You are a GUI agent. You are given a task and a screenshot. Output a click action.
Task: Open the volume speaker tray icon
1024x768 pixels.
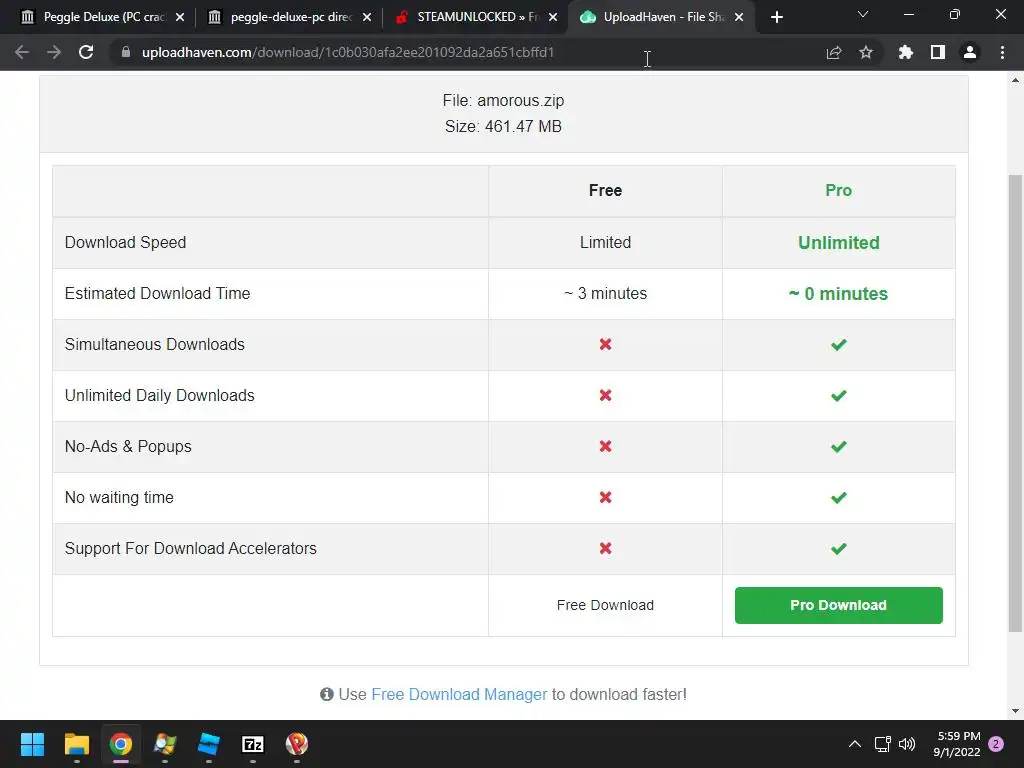(x=907, y=744)
